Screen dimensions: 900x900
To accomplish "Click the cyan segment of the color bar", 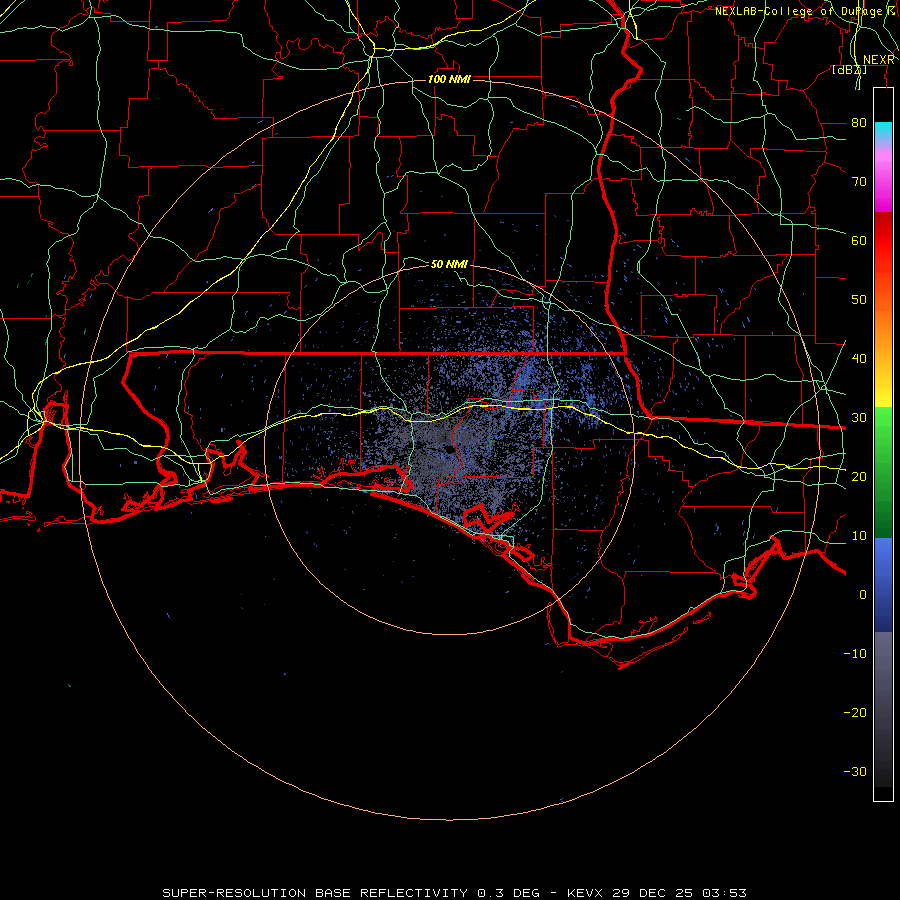I will tap(883, 131).
